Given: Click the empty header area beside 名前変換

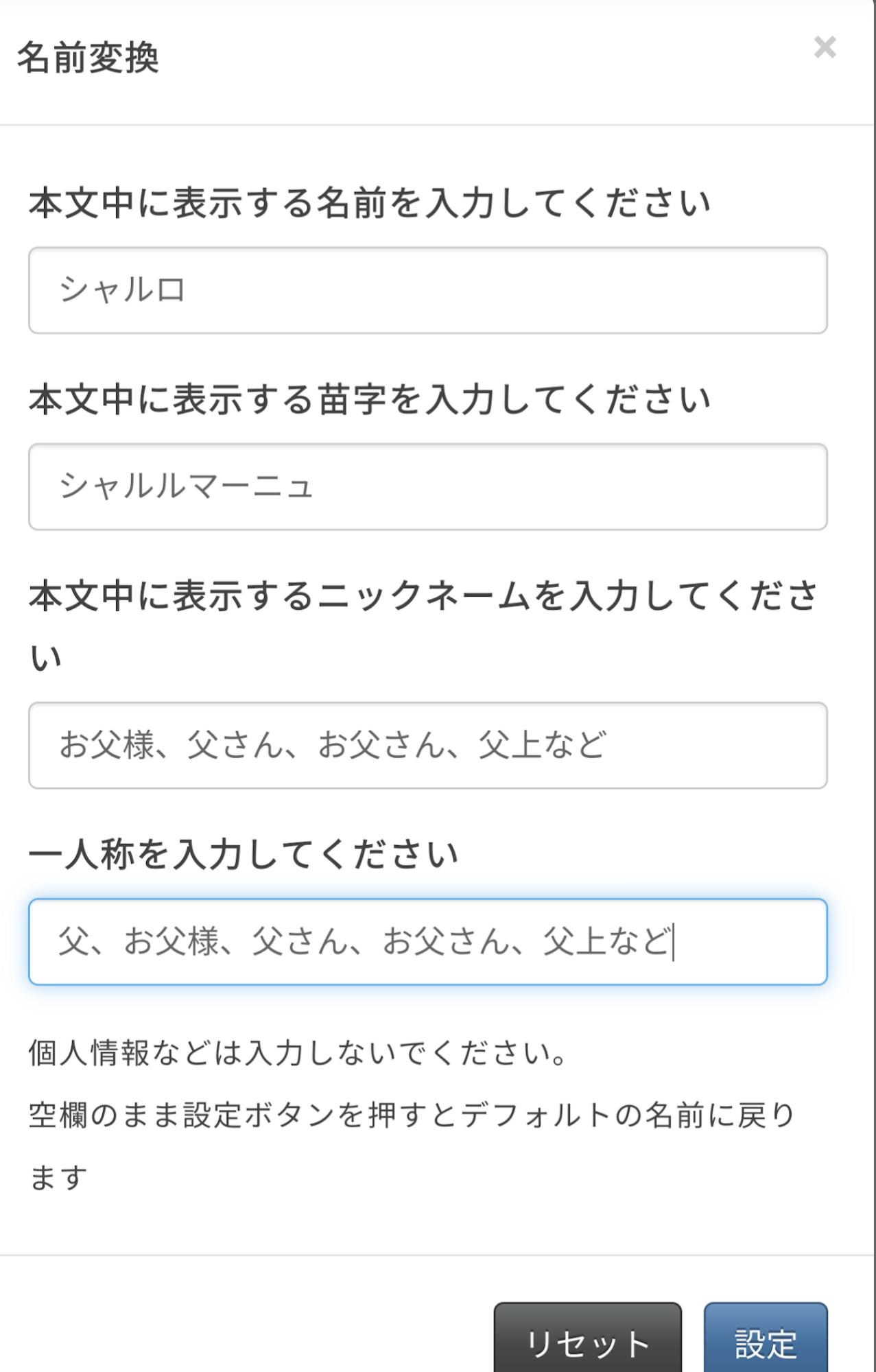Looking at the screenshot, I should click(x=480, y=58).
